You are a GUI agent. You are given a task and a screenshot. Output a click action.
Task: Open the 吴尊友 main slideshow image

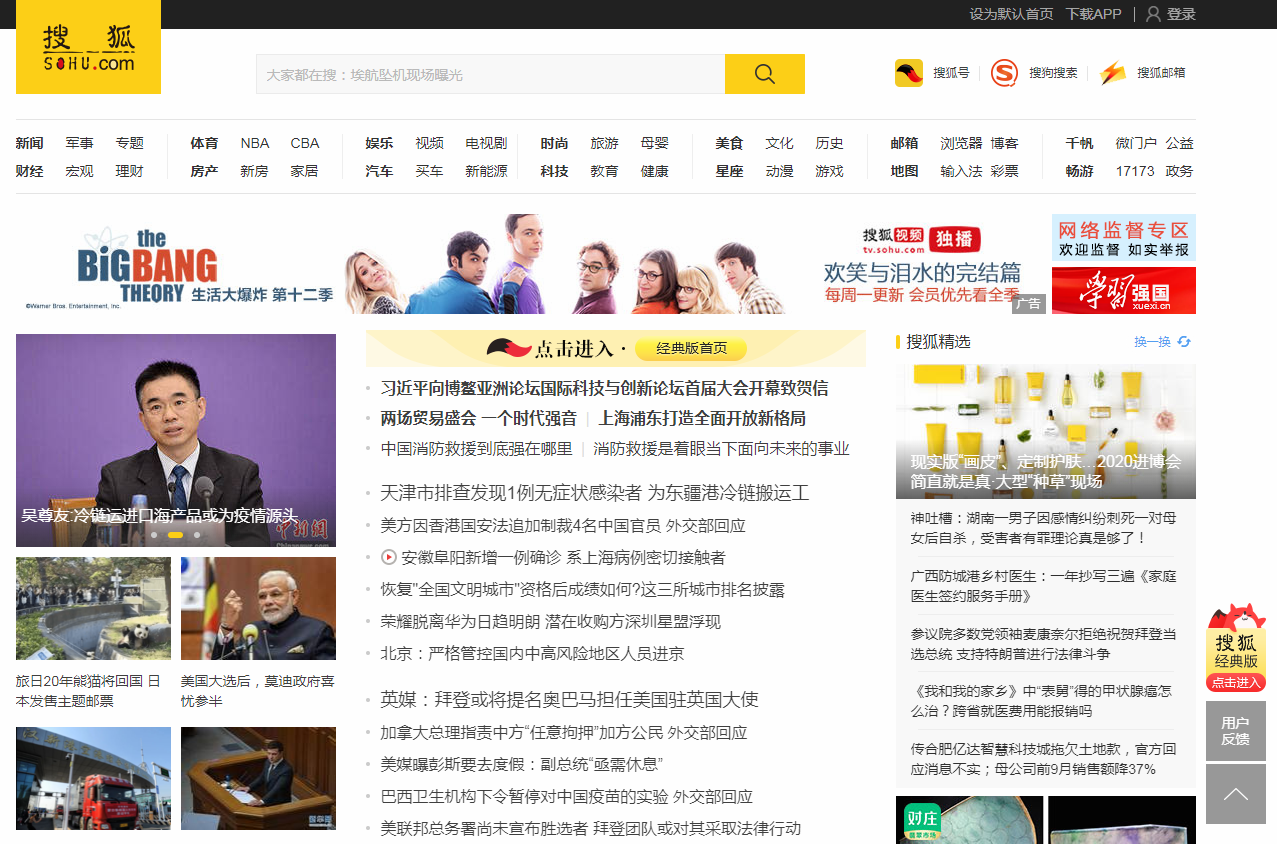[x=176, y=440]
